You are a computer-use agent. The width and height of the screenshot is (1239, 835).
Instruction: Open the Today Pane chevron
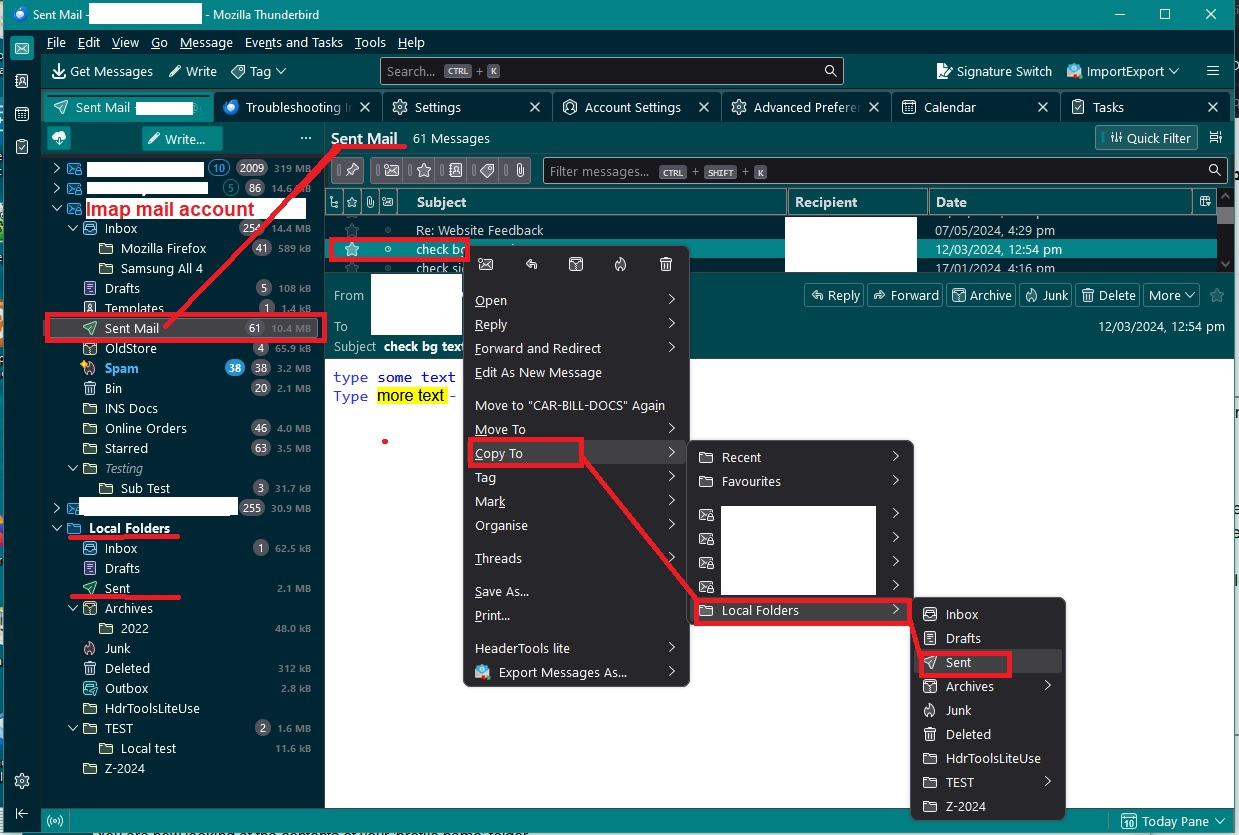pyautogui.click(x=1218, y=821)
